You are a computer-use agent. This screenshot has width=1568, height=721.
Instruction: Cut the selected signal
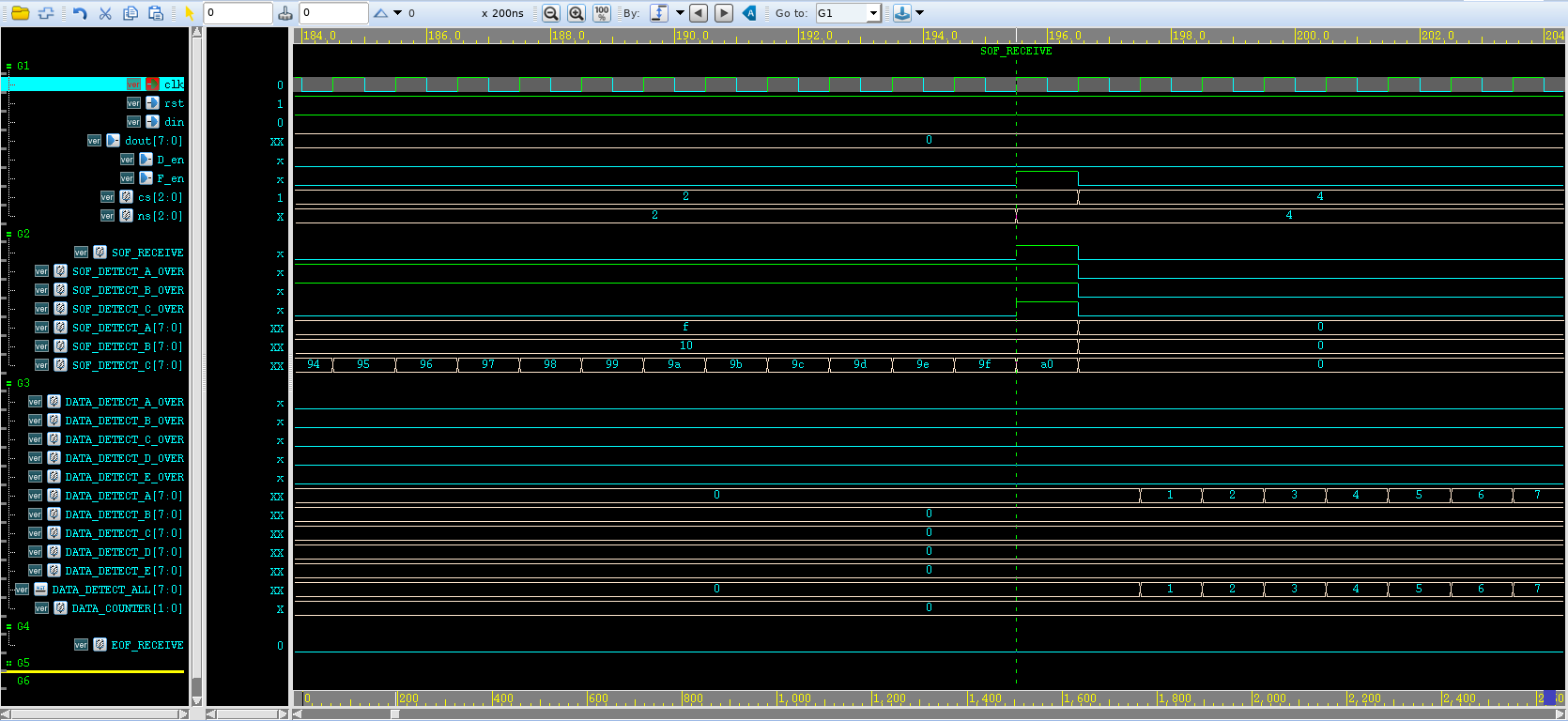click(x=105, y=13)
